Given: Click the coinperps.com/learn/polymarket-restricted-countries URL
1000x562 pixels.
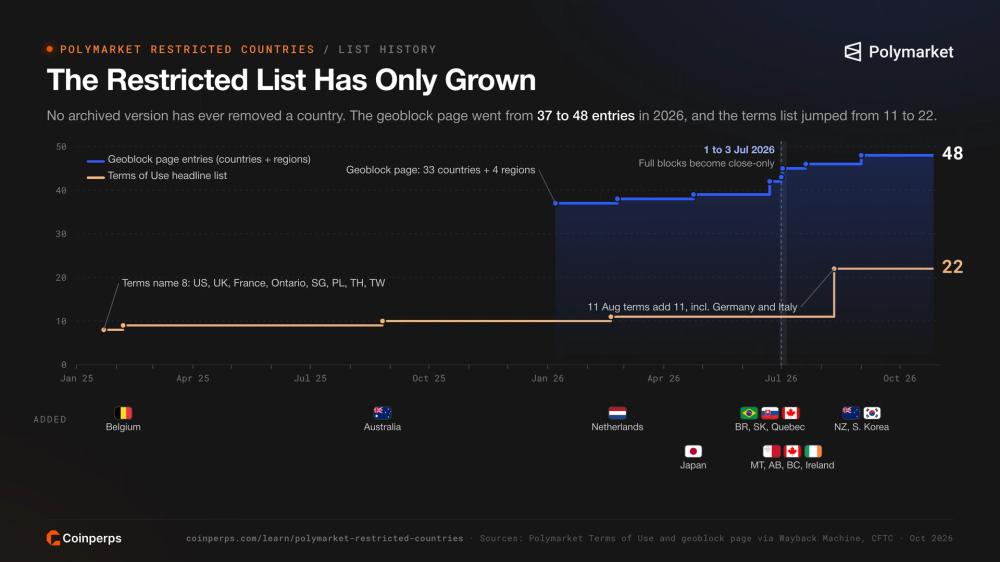Looking at the screenshot, I should click(325, 538).
